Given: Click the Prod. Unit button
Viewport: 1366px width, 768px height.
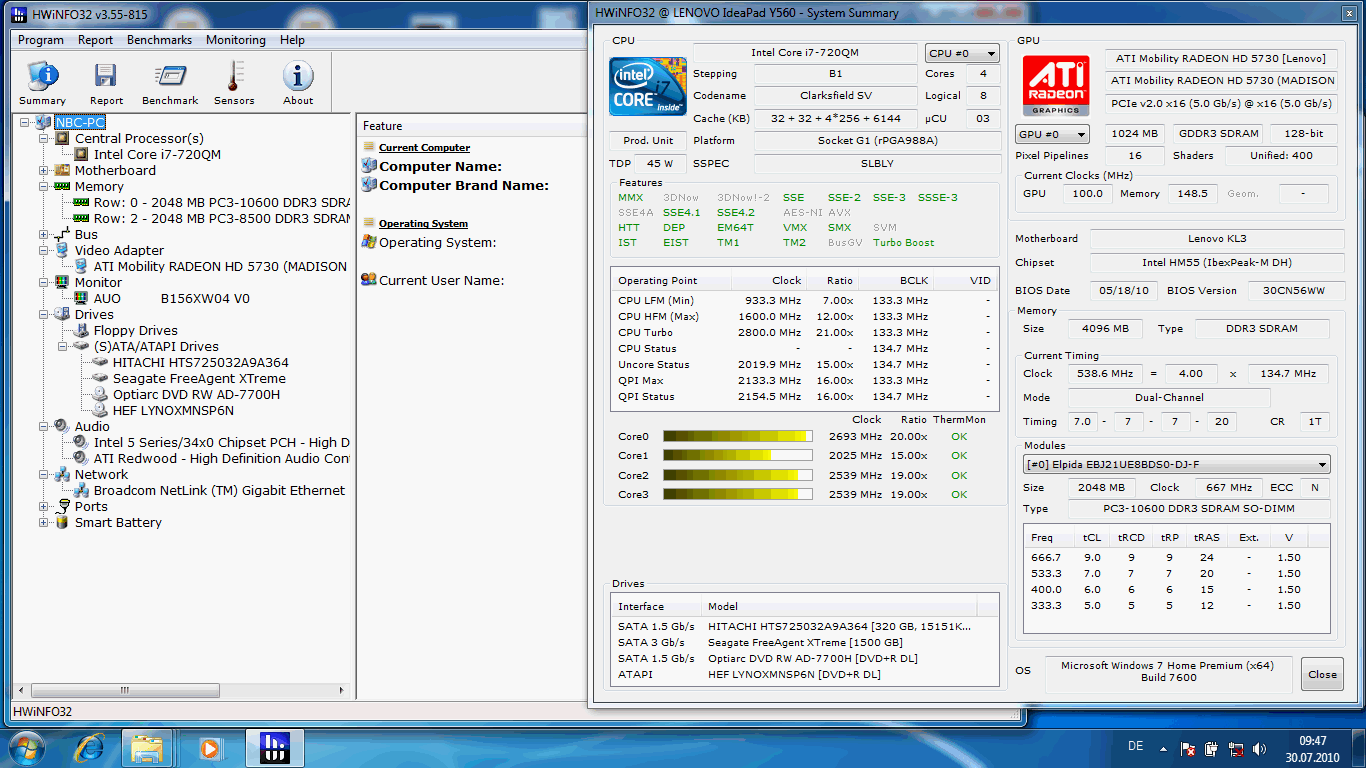Looking at the screenshot, I should coord(648,141).
